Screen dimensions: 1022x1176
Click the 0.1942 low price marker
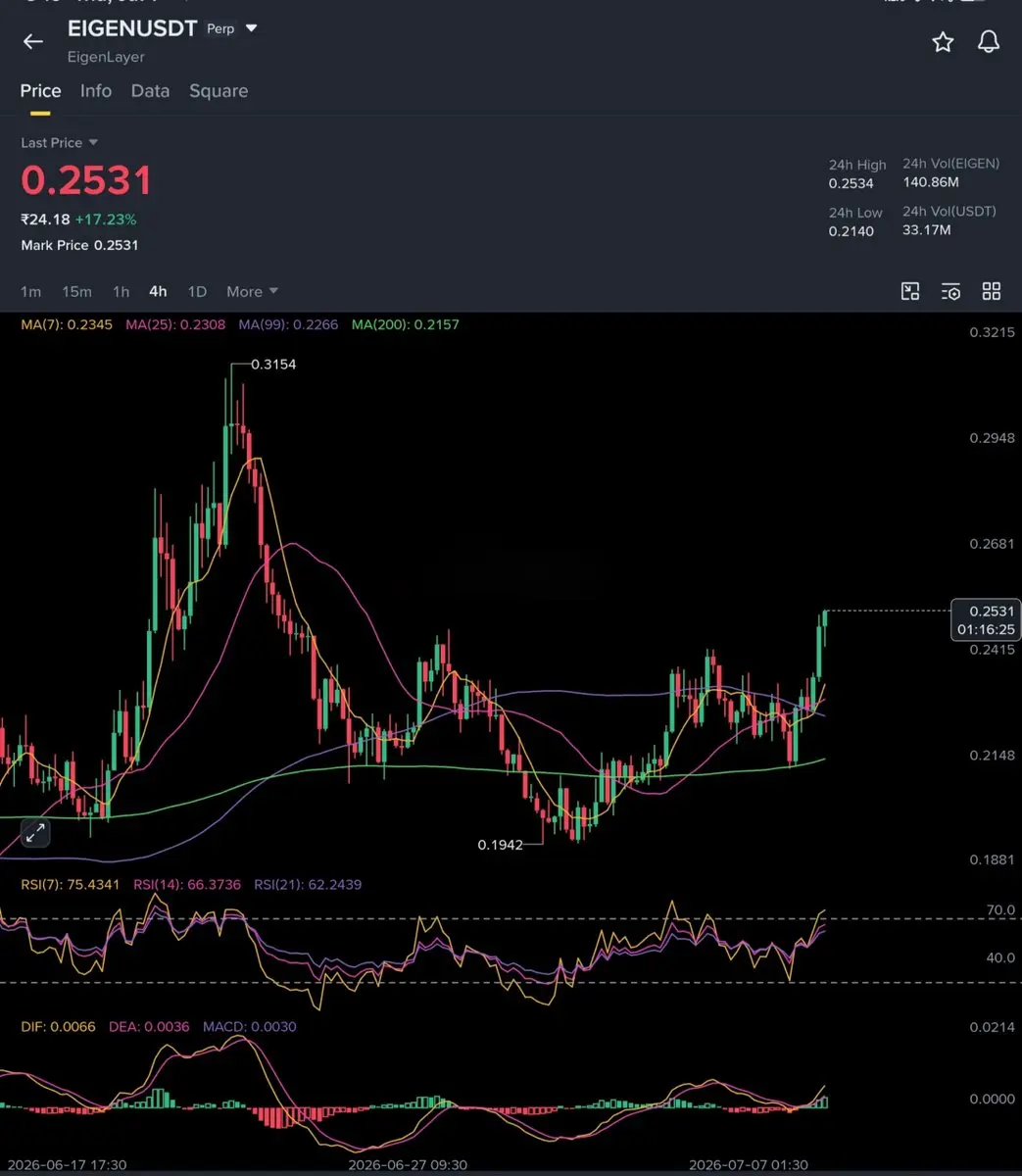500,844
